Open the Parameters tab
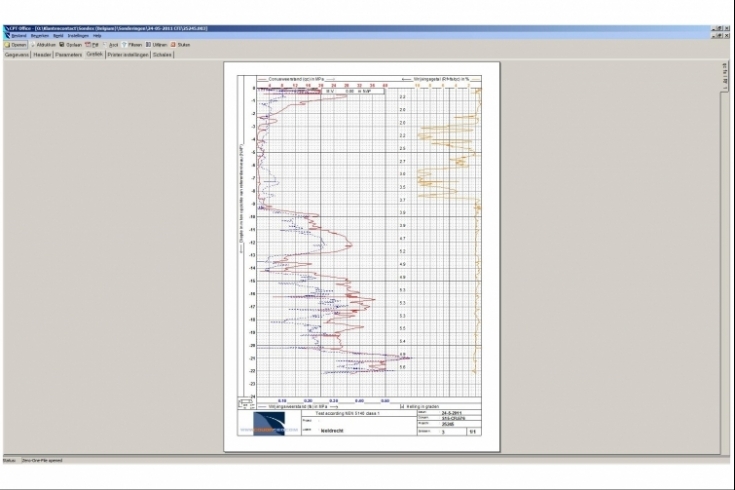The image size is (735, 490). [69, 54]
